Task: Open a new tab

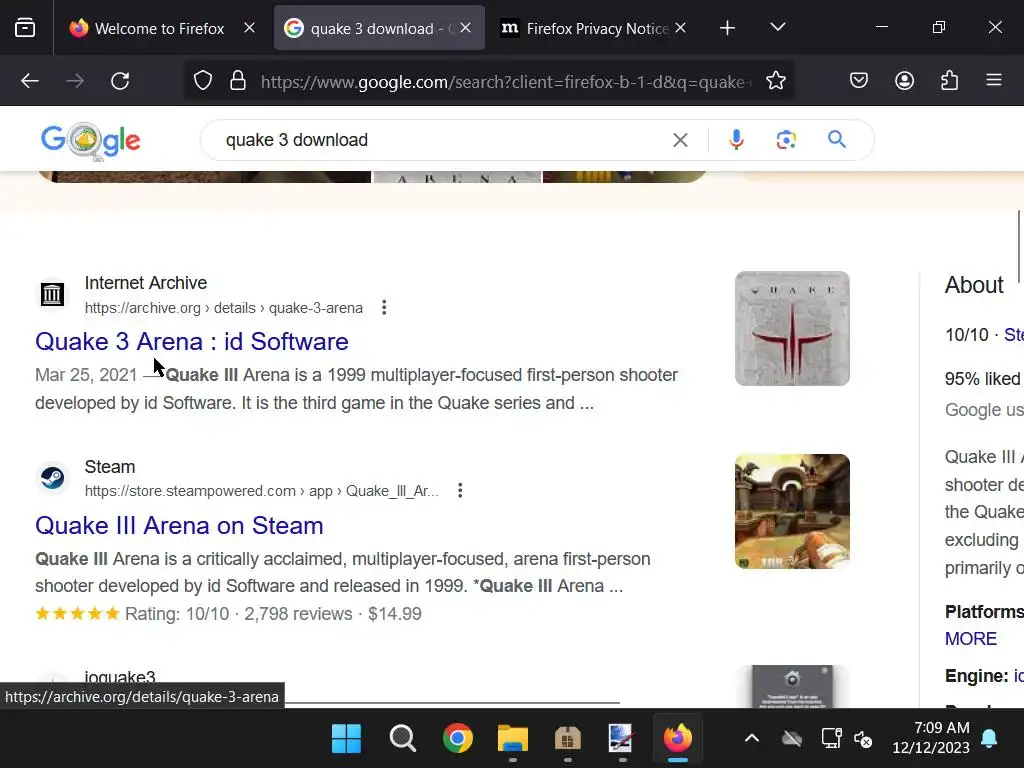Action: [x=728, y=28]
